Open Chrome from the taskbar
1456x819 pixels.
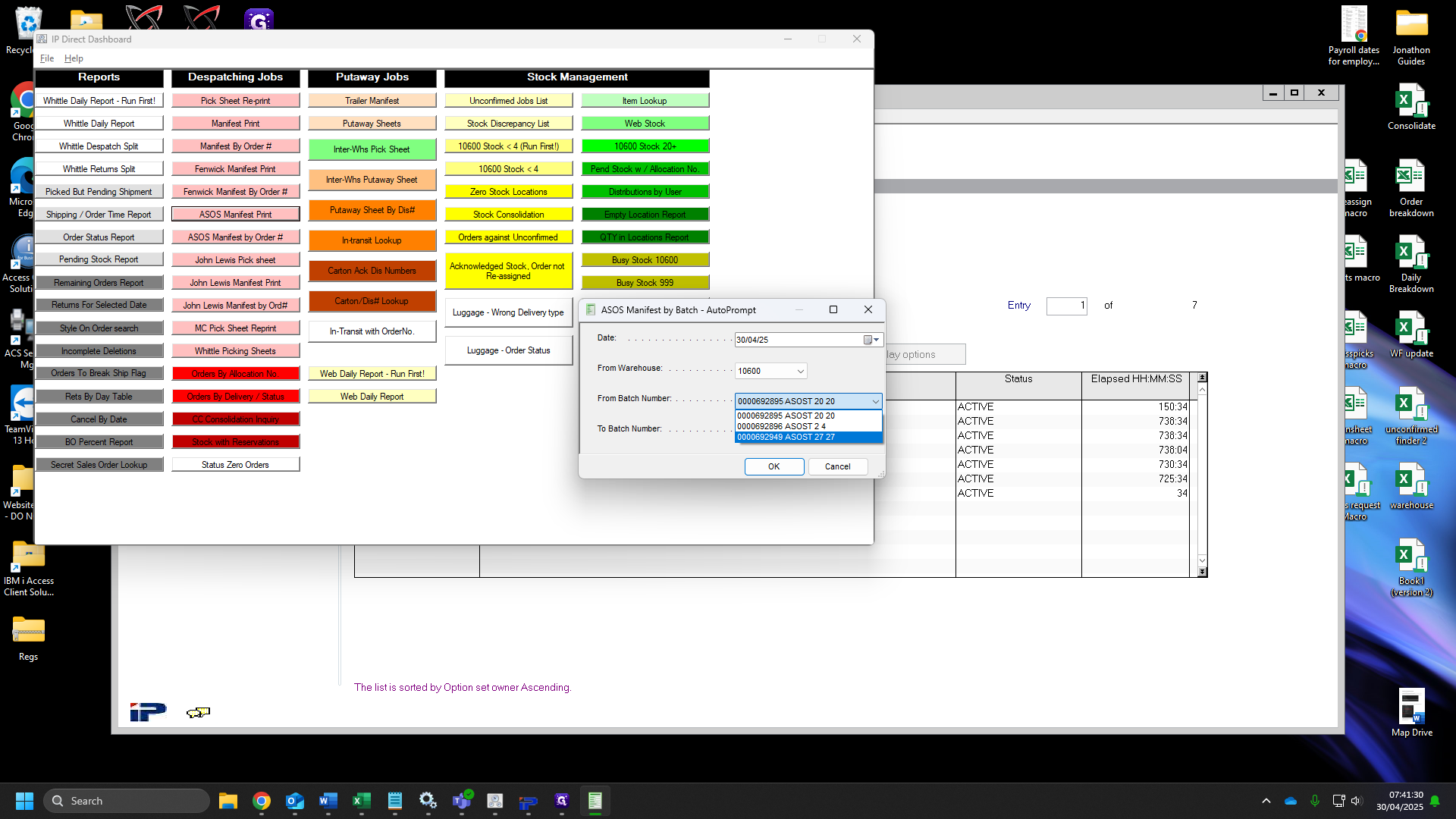coord(262,801)
